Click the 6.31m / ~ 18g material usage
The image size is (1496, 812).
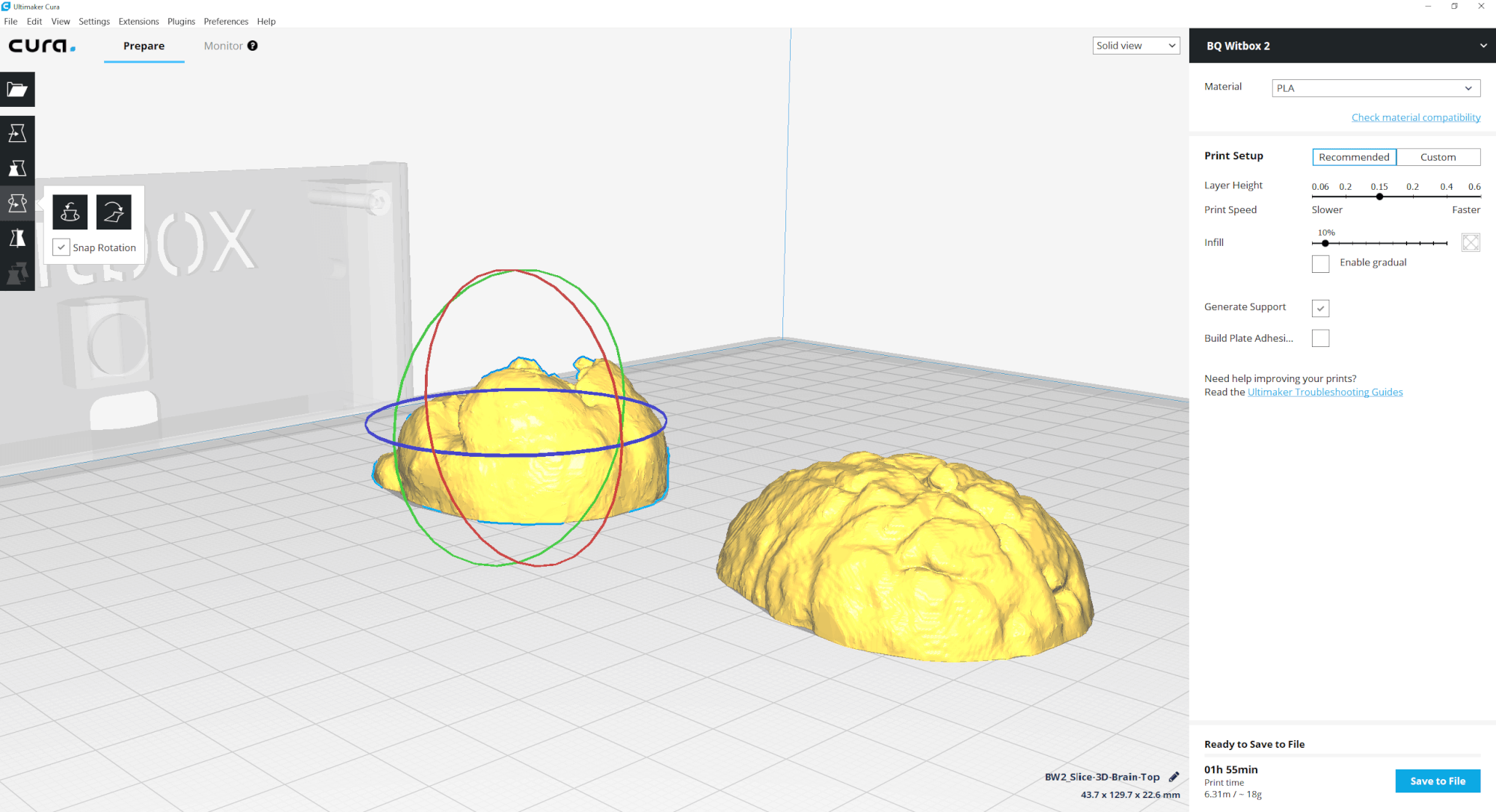[1233, 794]
